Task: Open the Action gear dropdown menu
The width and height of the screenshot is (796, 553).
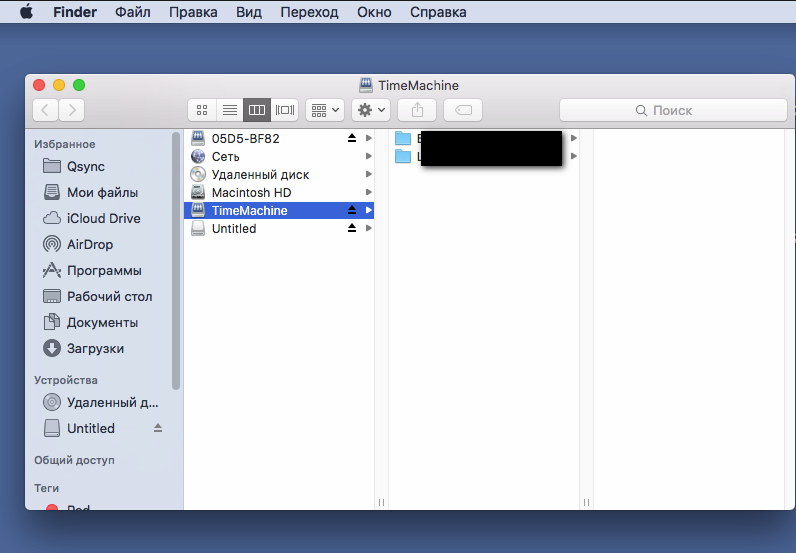Action: [371, 110]
